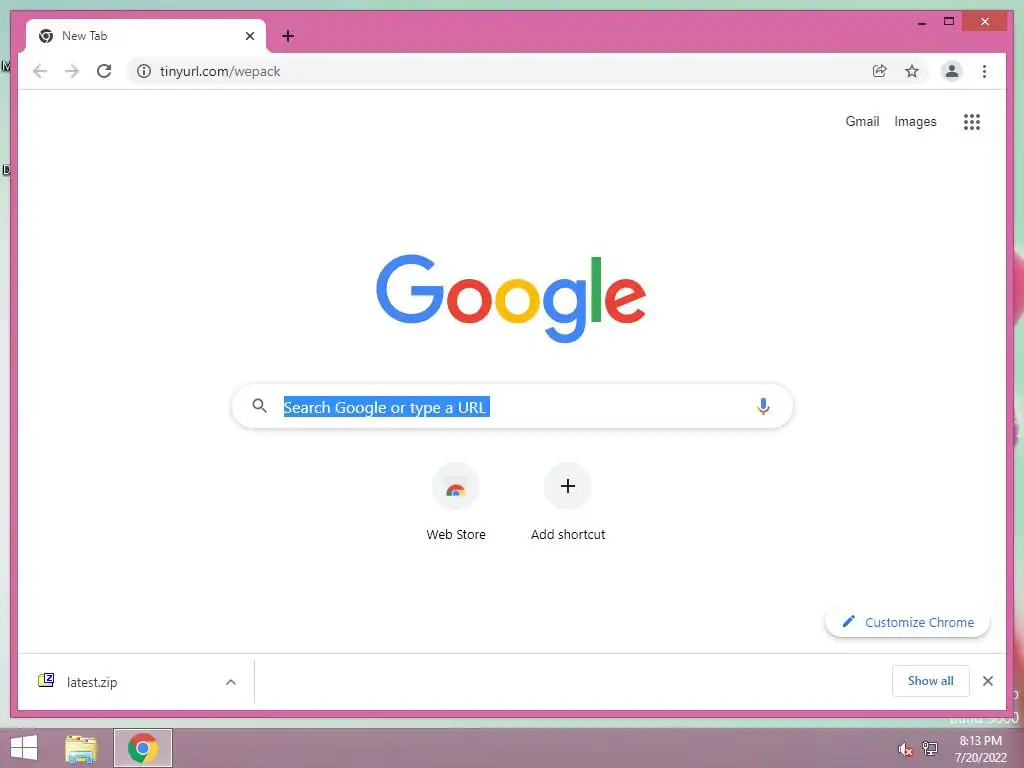View site information icon in address bar
The image size is (1024, 768).
pos(144,71)
